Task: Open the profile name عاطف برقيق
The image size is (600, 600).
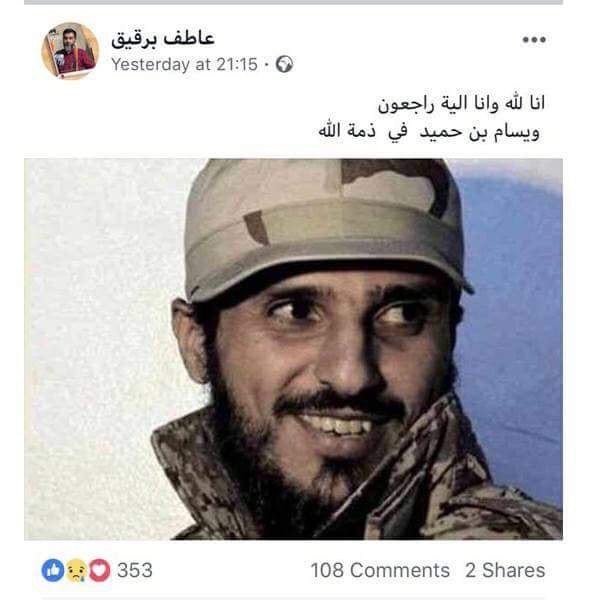Action: click(x=163, y=39)
